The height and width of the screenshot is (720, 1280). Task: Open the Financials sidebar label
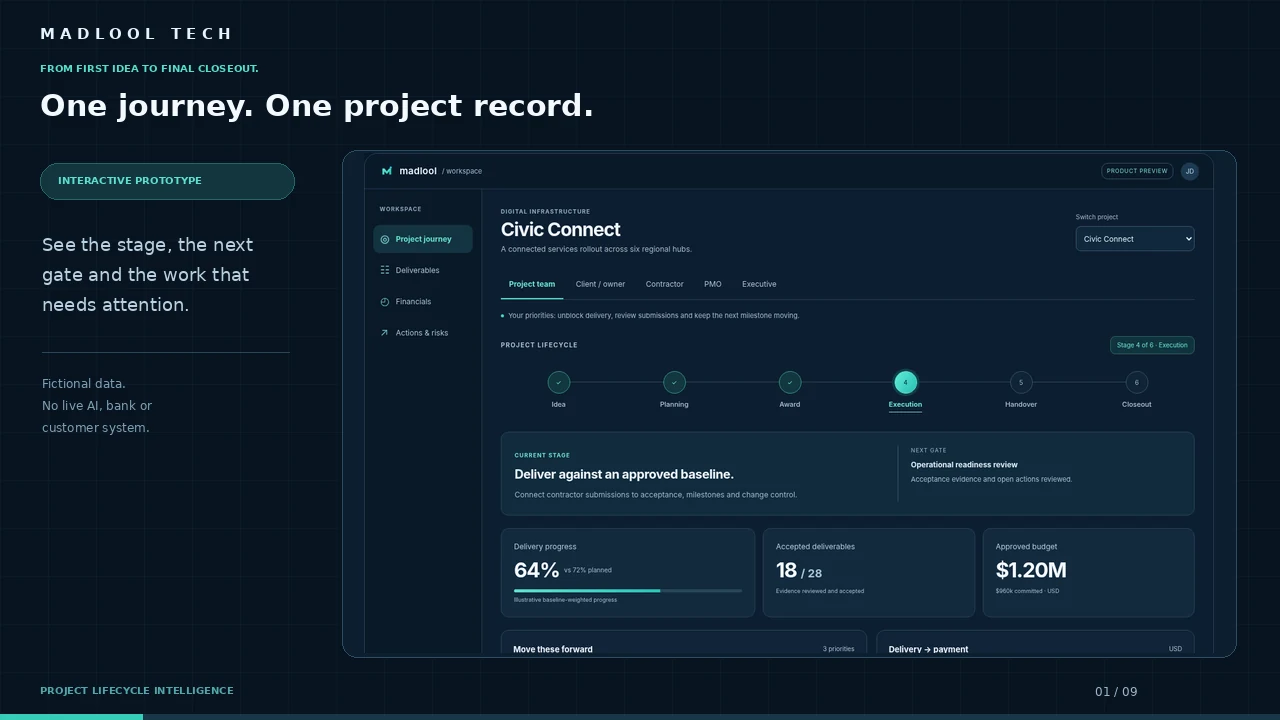[x=413, y=302]
